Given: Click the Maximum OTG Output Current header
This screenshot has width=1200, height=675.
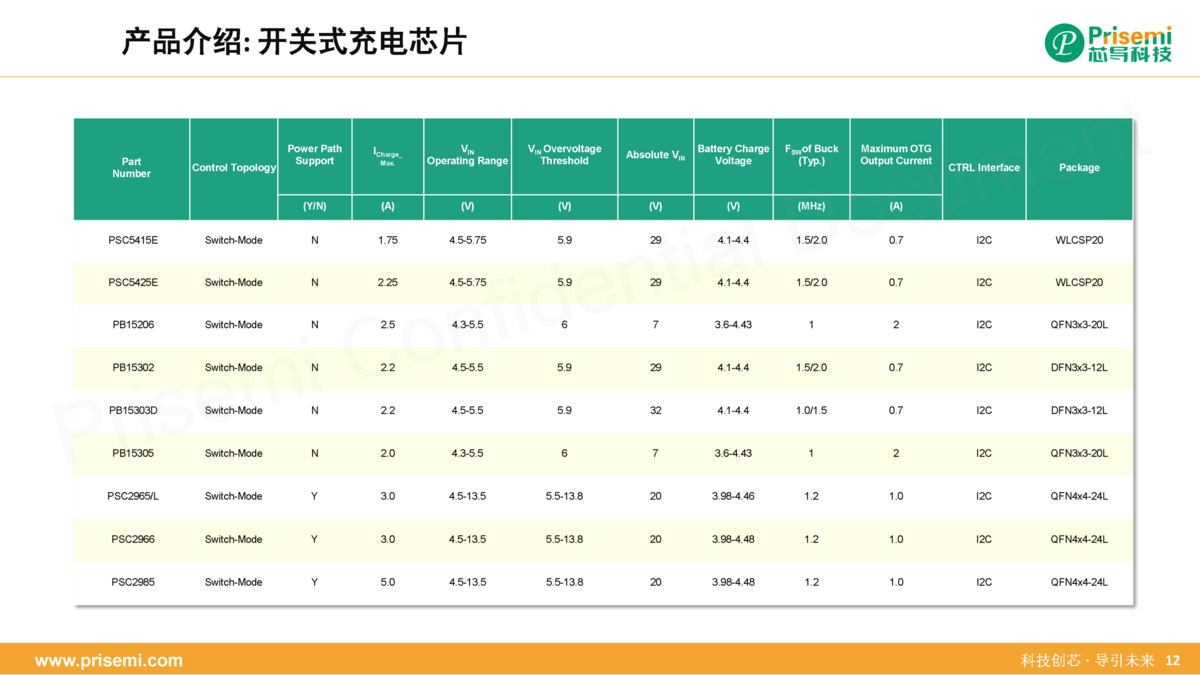Looking at the screenshot, I should [x=895, y=155].
